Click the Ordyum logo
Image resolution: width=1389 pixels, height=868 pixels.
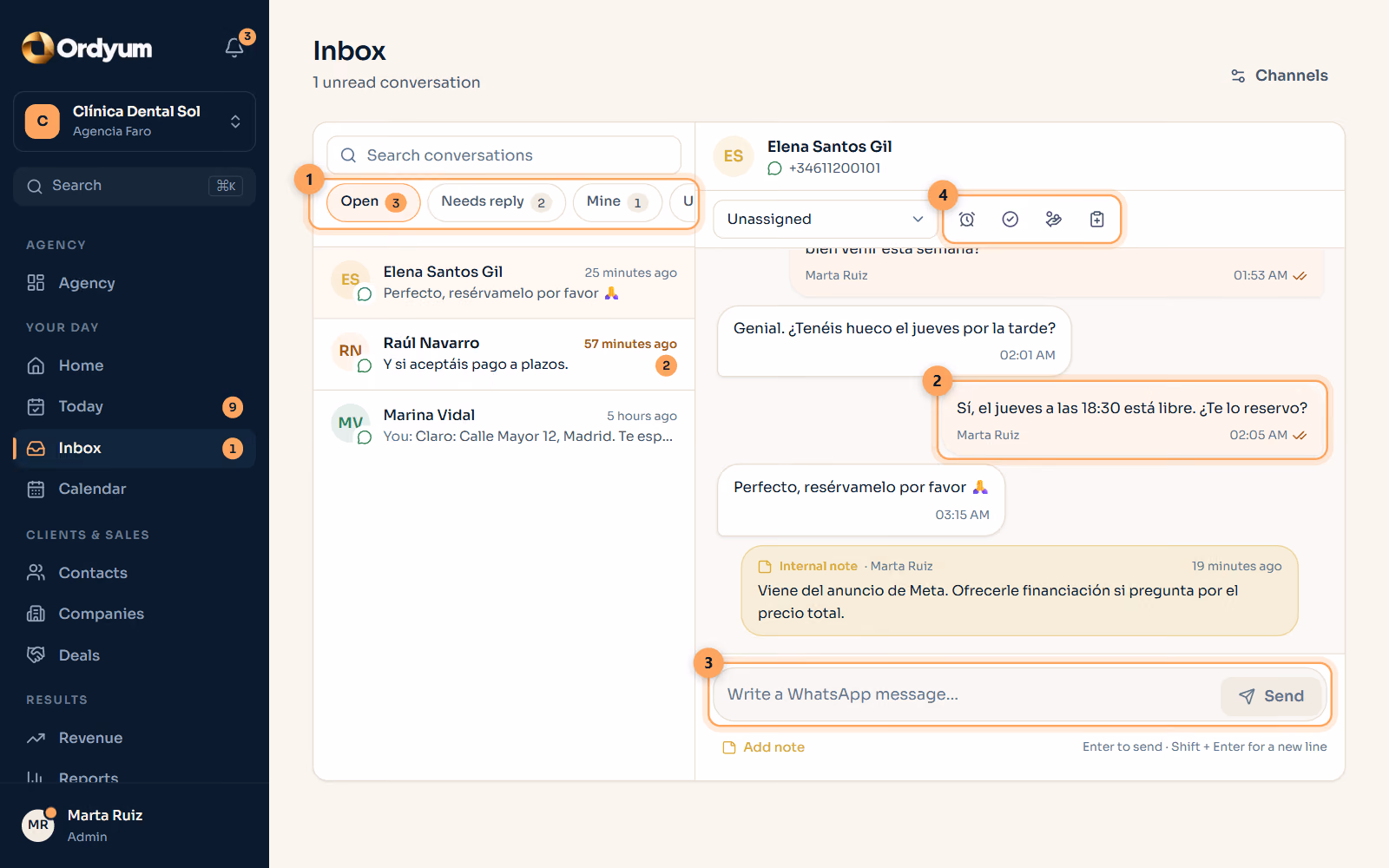point(87,48)
